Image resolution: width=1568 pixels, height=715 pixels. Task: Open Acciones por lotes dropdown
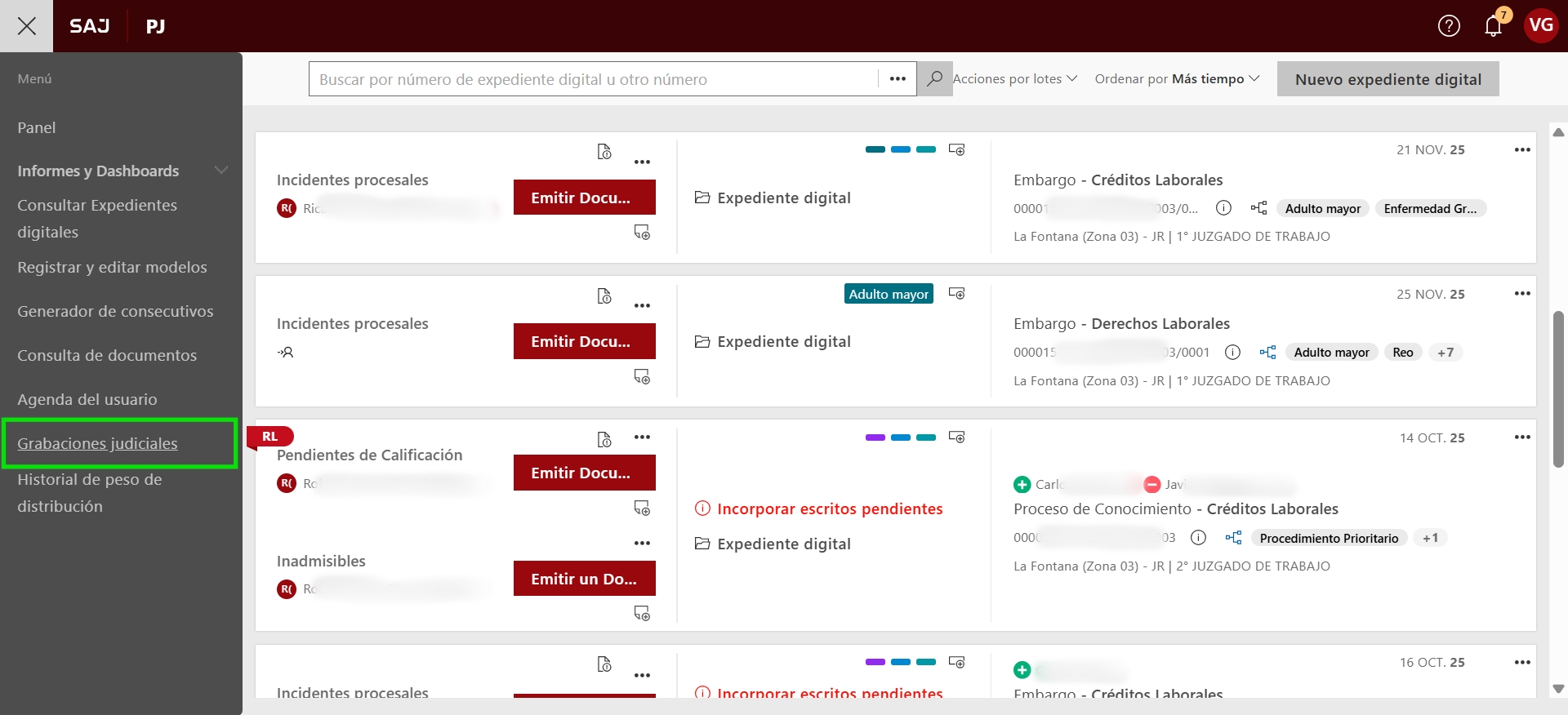(x=1014, y=79)
